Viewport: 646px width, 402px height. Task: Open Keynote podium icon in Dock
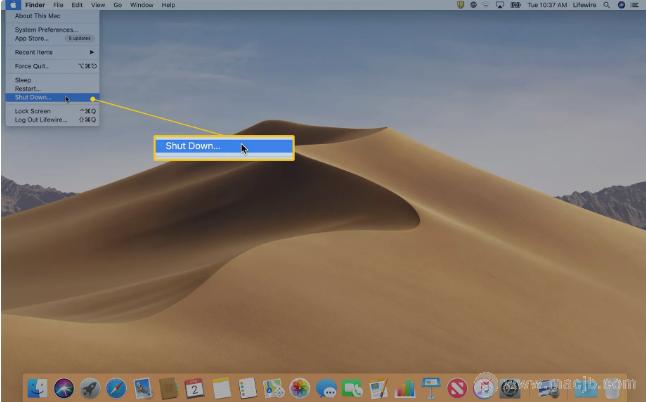pyautogui.click(x=431, y=388)
